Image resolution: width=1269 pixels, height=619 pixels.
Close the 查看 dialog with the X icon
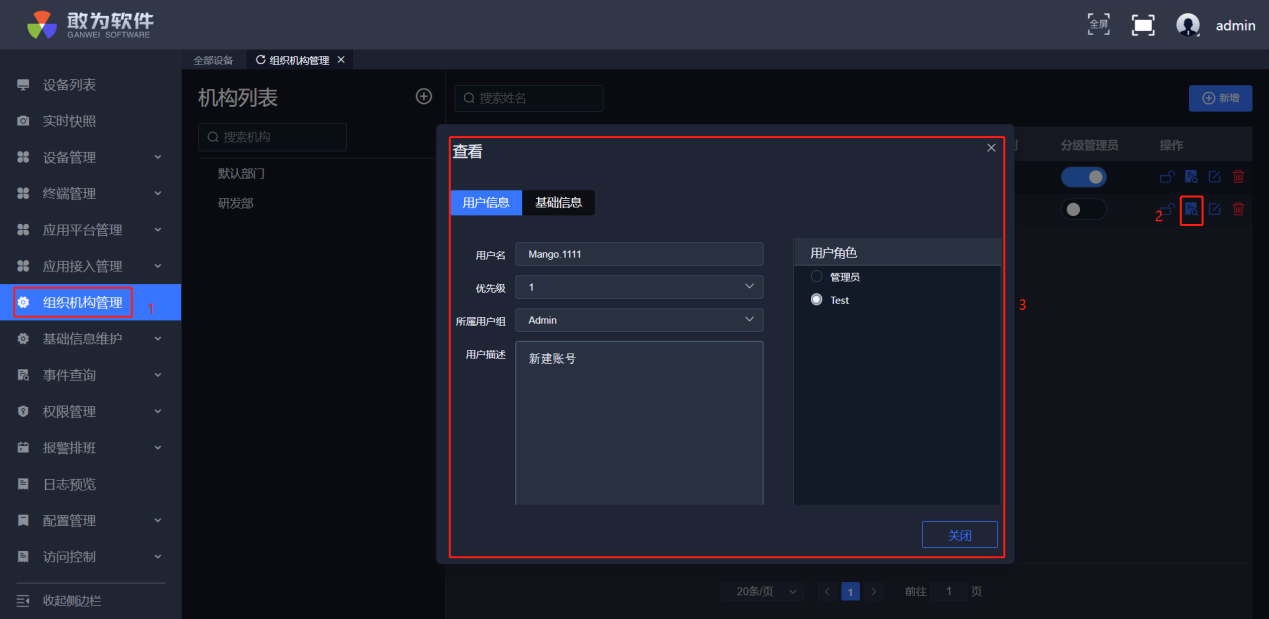pyautogui.click(x=991, y=148)
